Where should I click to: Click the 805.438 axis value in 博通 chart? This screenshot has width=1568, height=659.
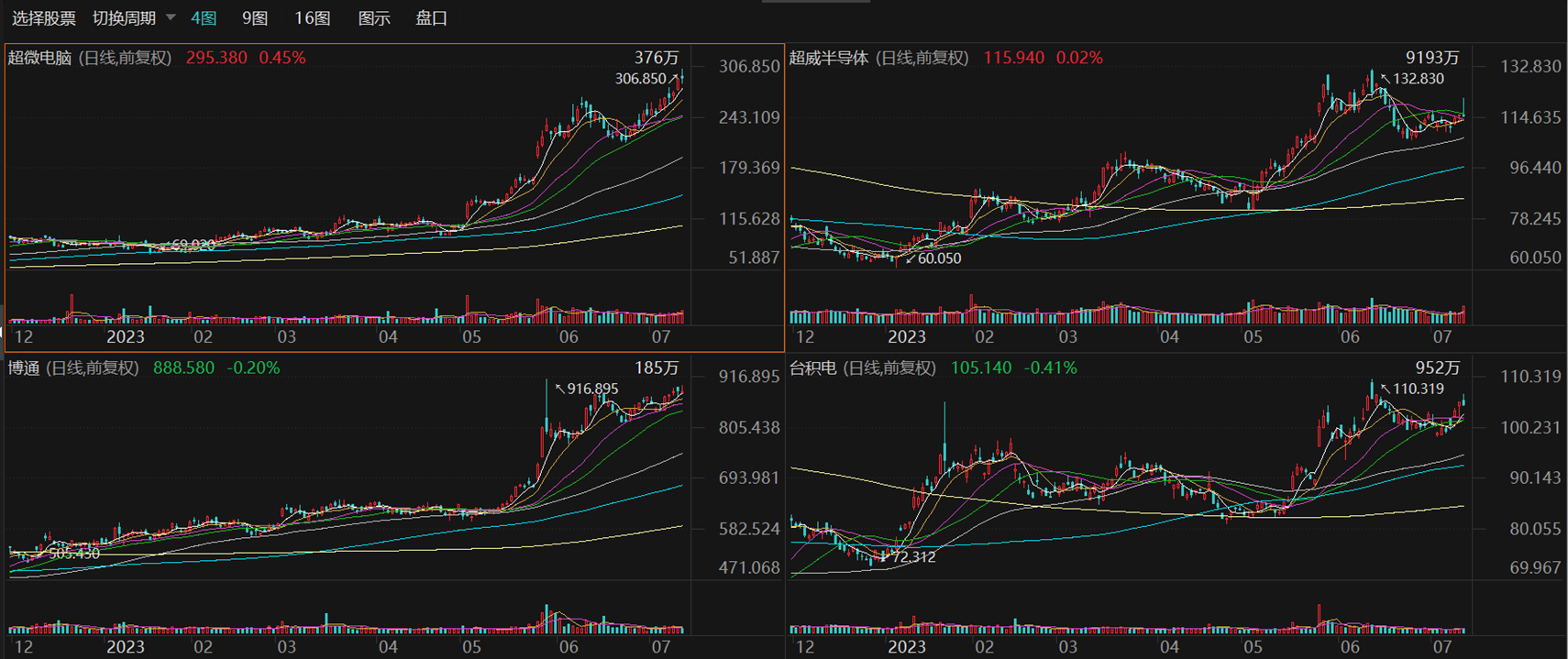[x=749, y=427]
